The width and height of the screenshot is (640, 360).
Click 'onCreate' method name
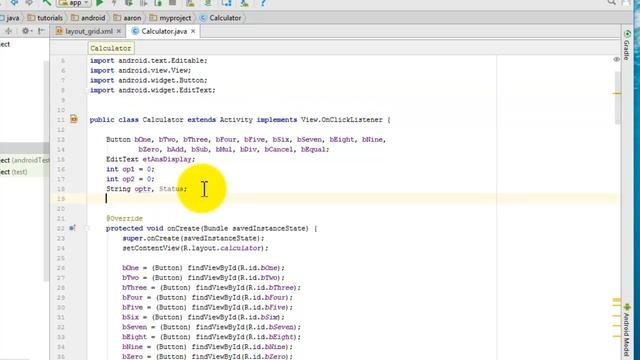point(183,228)
